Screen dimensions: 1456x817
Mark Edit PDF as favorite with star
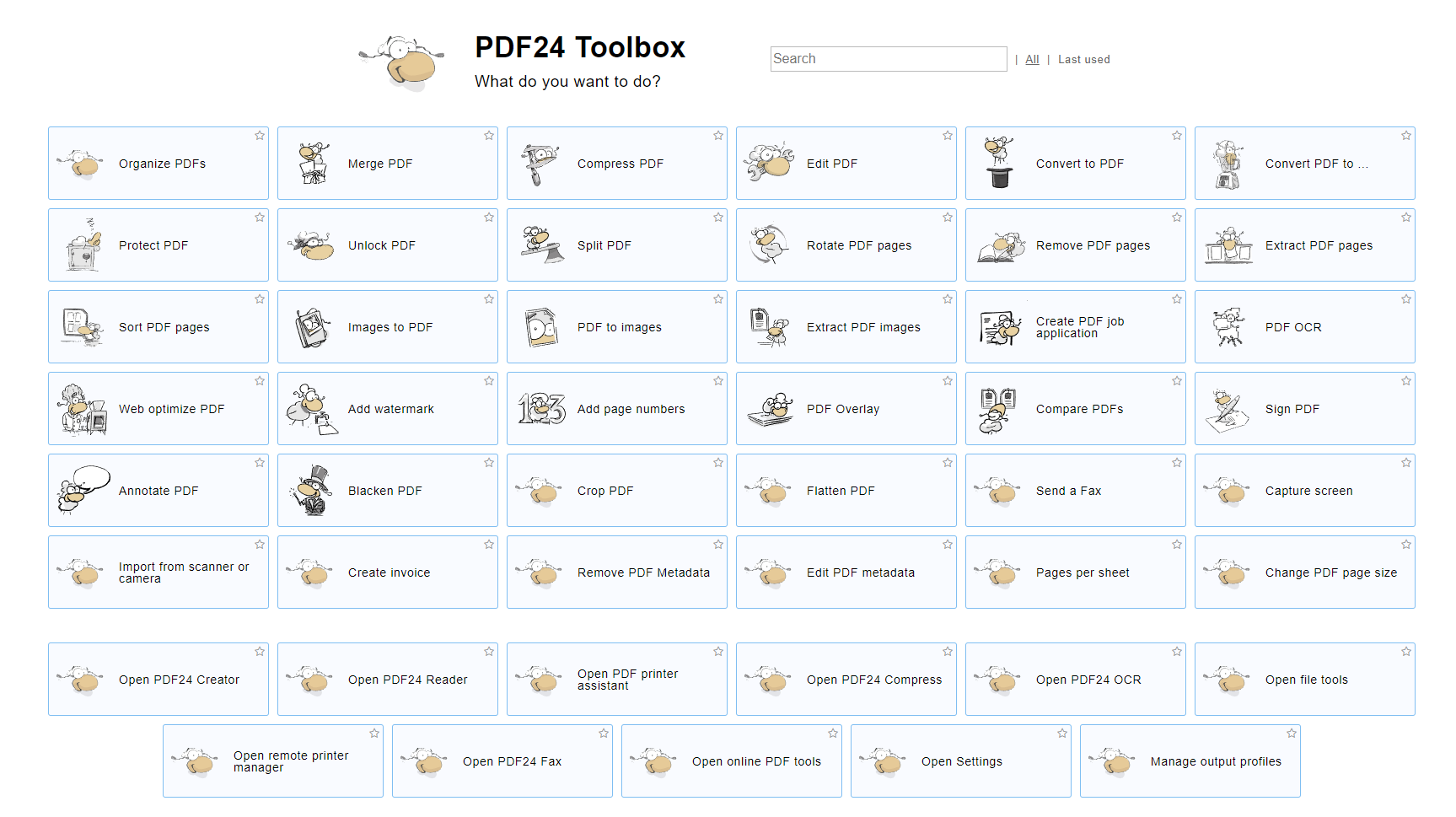(x=948, y=136)
